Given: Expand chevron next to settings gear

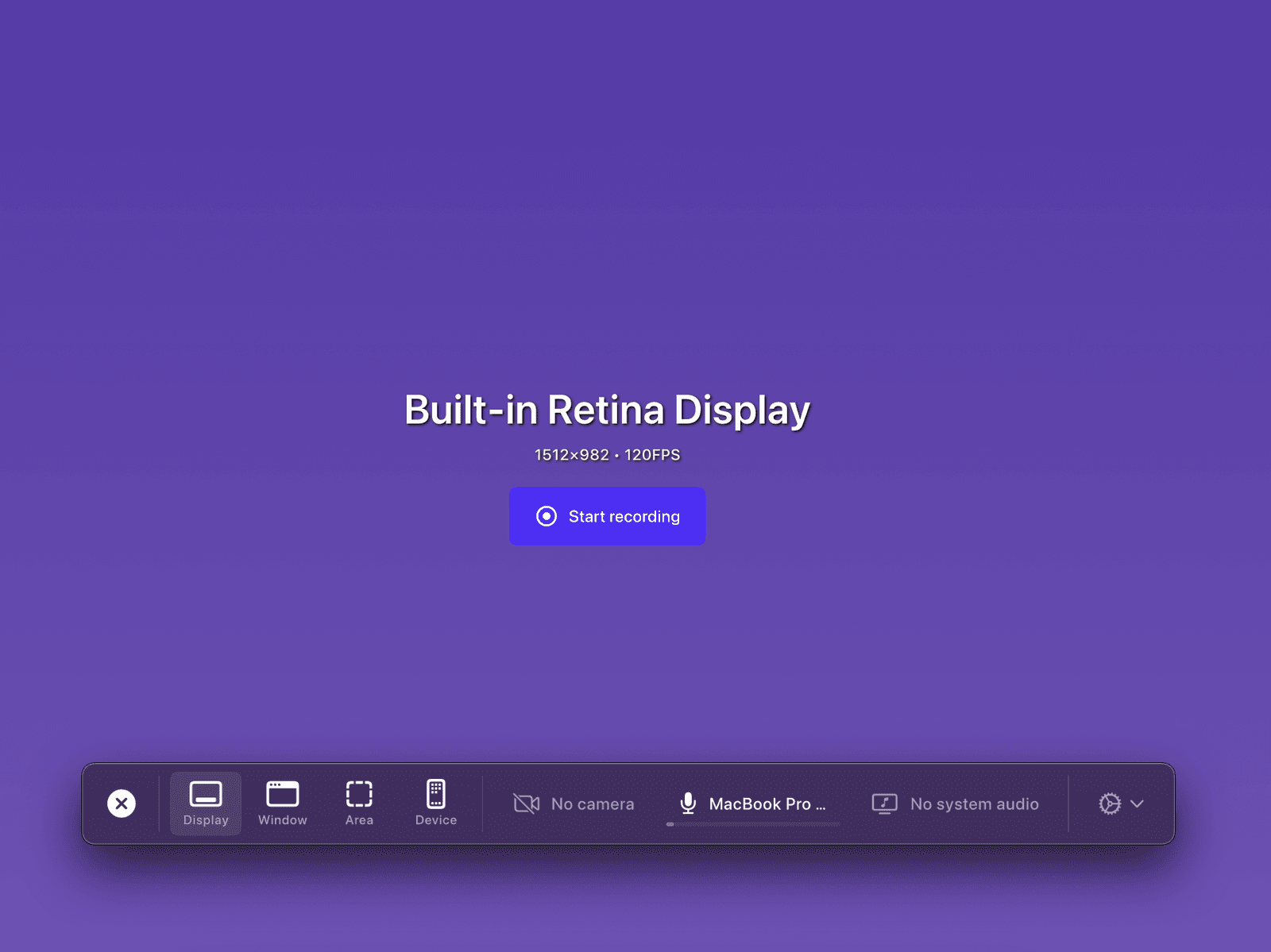Looking at the screenshot, I should point(1138,804).
